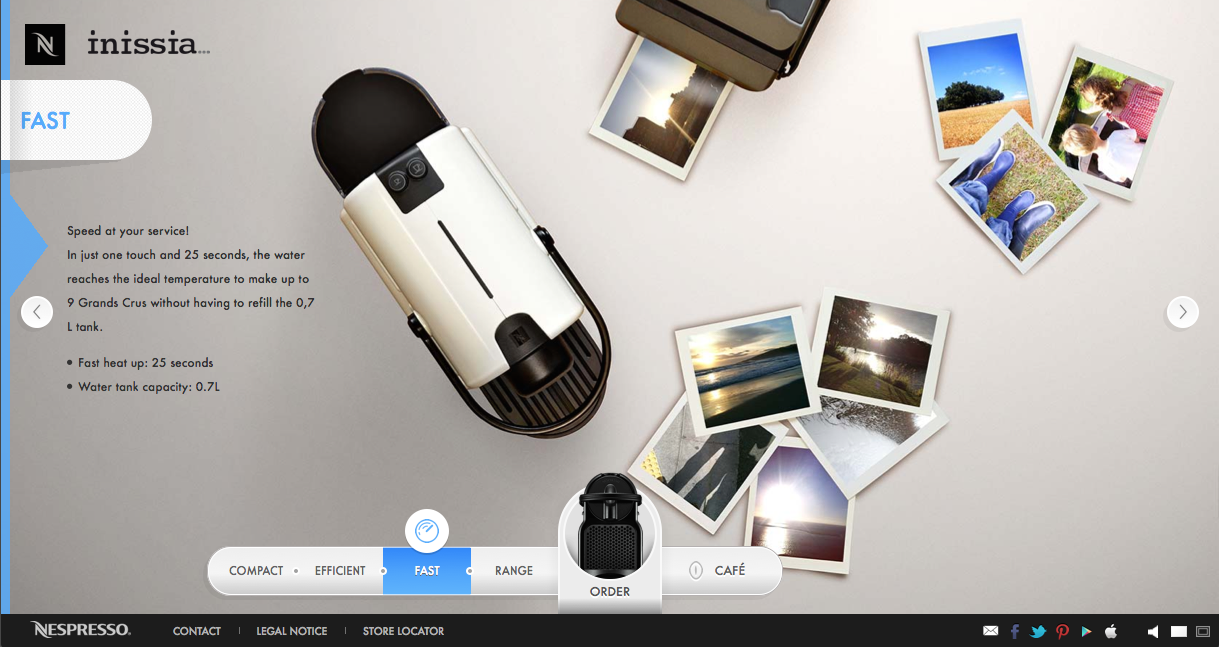
Task: Click the white volume level bar
Action: click(x=1178, y=631)
